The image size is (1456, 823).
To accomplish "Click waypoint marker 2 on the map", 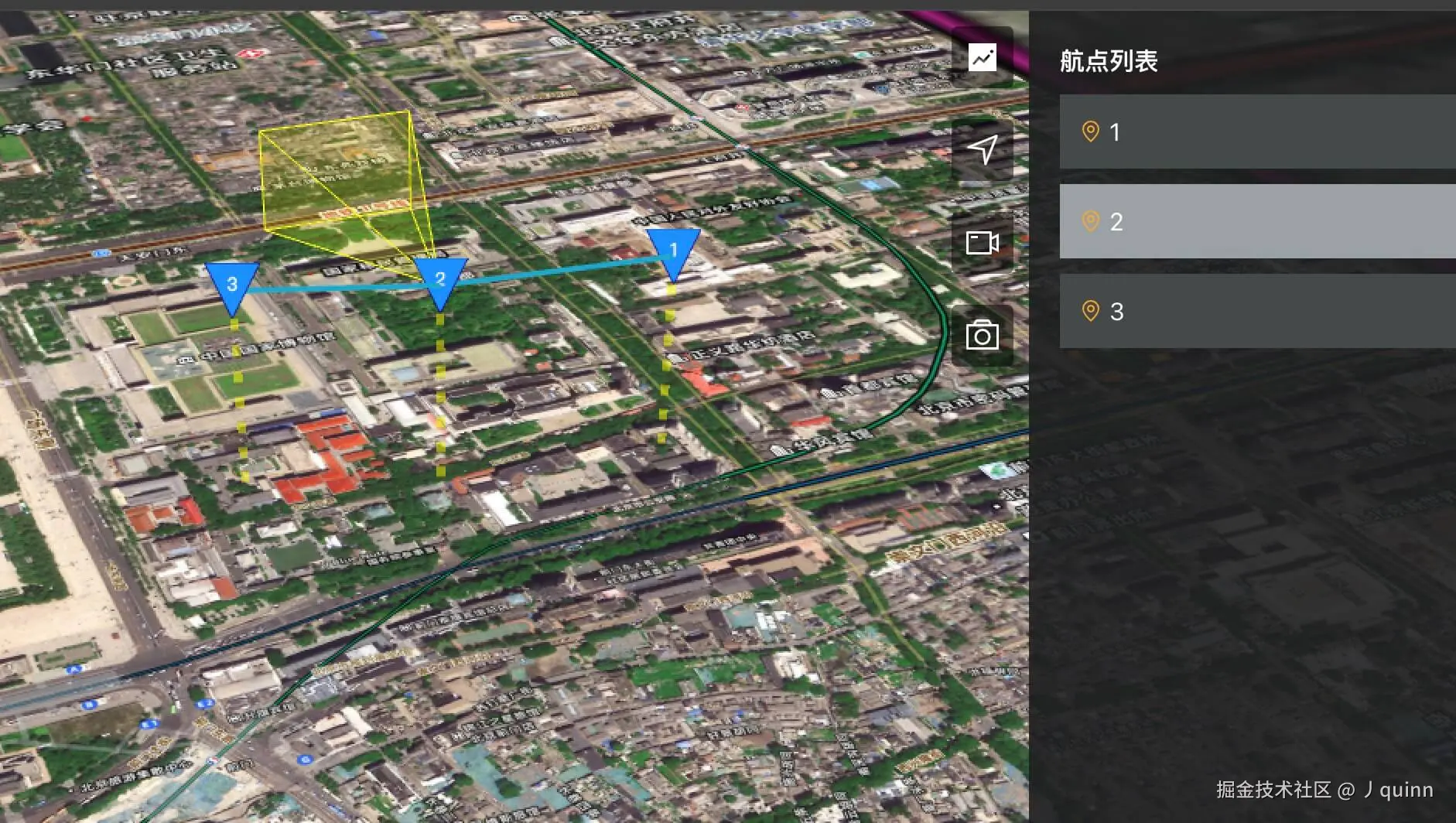I will coord(440,284).
